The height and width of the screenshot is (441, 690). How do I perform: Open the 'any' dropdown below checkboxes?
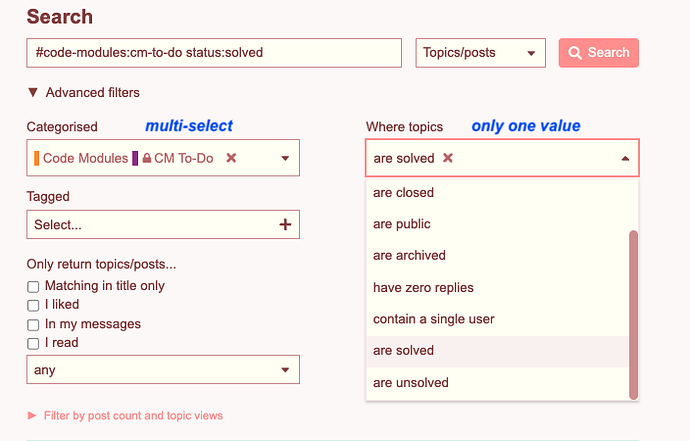point(163,370)
